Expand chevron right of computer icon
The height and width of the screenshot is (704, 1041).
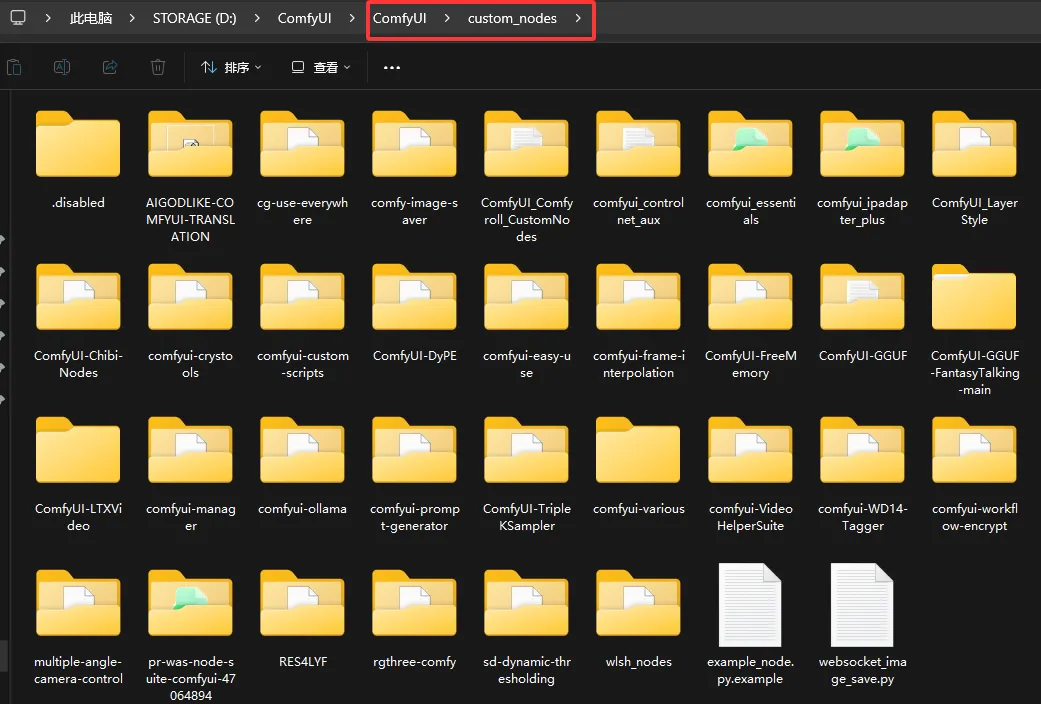pos(48,19)
